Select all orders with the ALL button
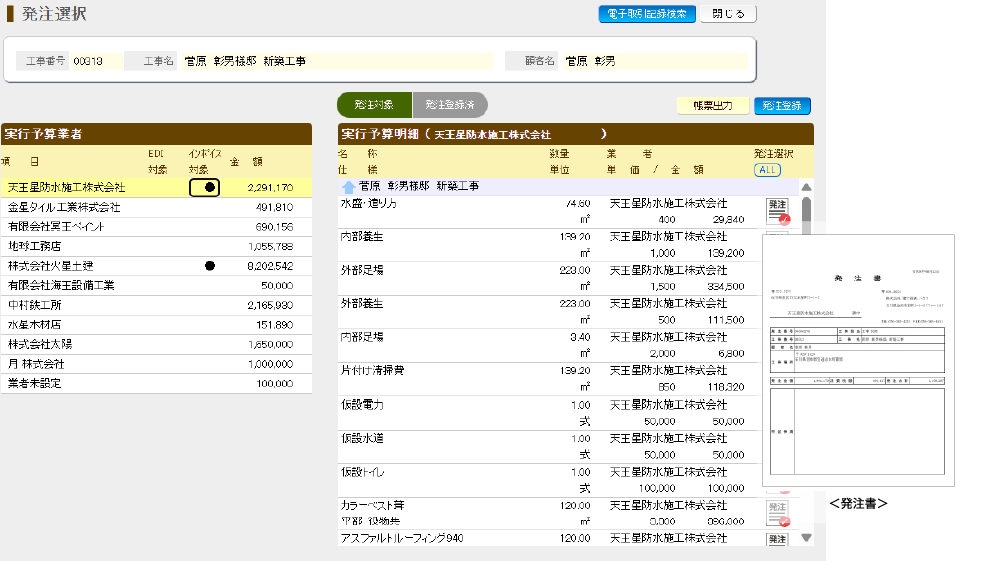1000x561 pixels. tap(767, 170)
